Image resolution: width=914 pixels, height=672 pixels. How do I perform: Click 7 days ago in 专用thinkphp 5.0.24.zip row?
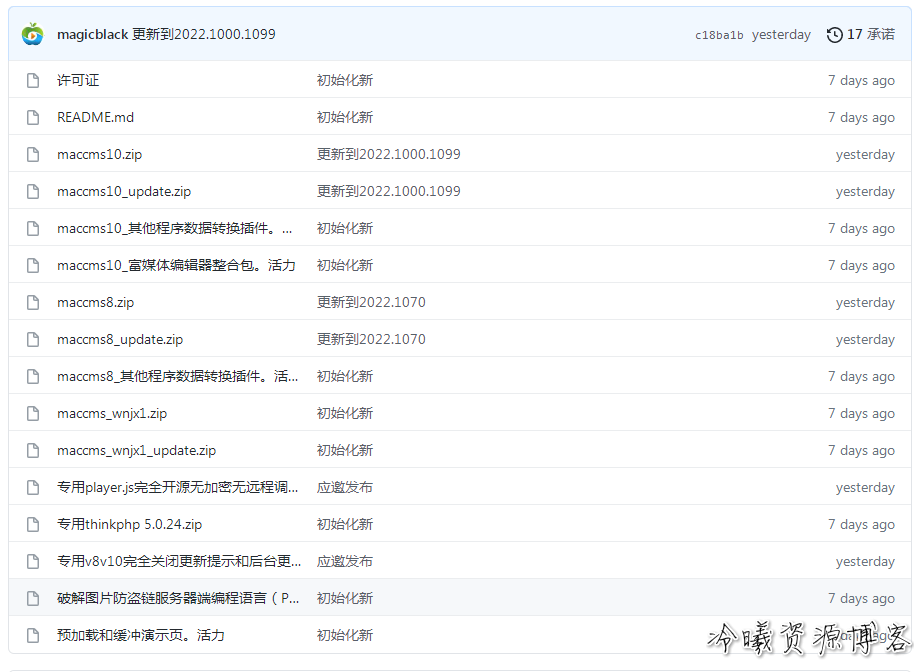point(862,525)
